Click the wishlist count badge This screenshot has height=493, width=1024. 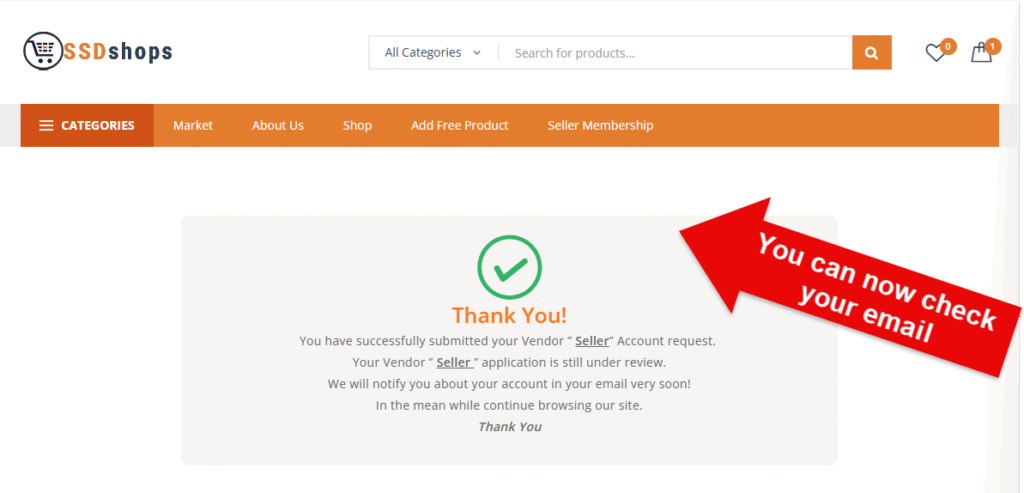(948, 46)
